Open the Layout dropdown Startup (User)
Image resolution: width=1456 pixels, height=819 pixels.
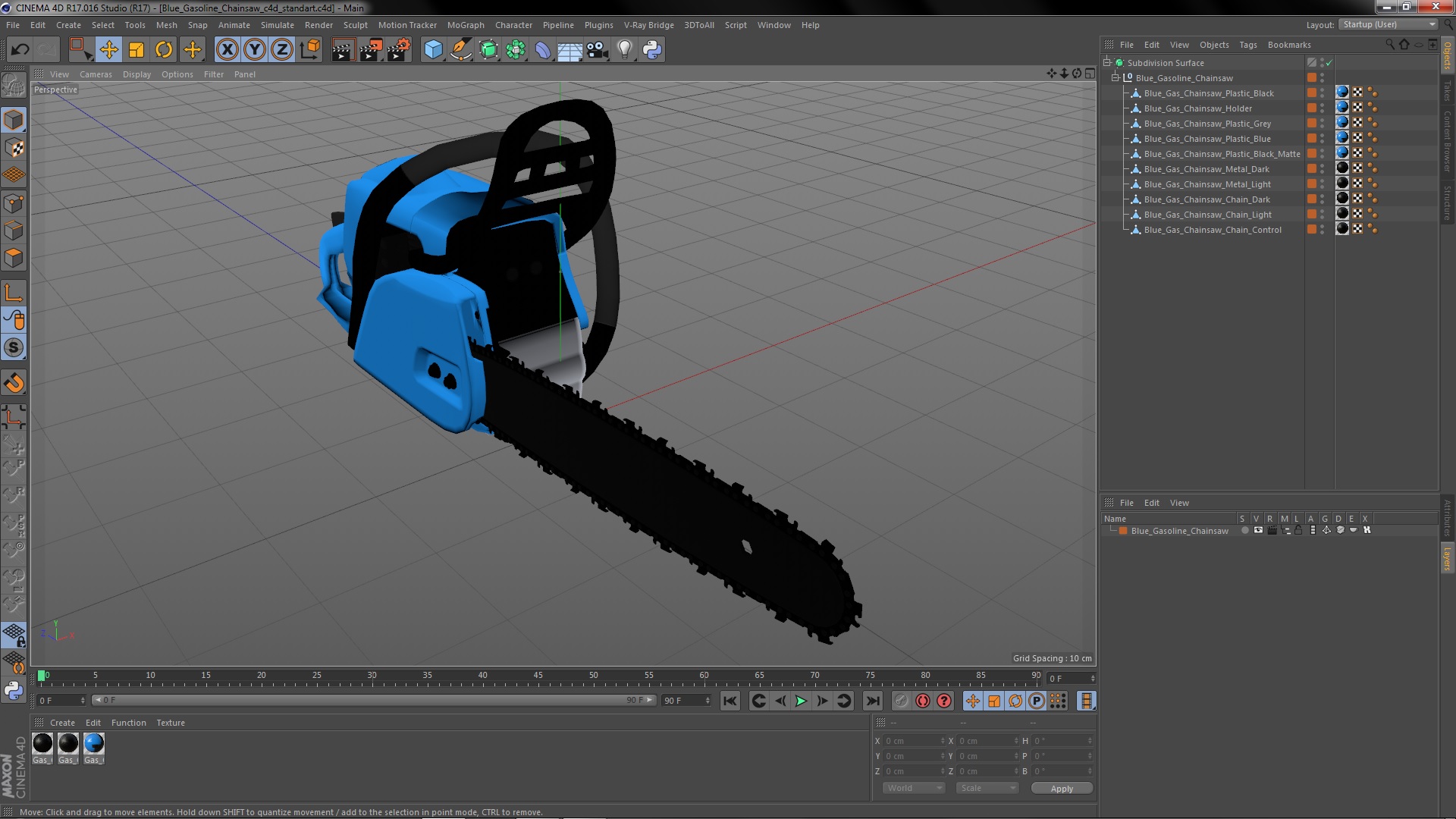(x=1388, y=24)
